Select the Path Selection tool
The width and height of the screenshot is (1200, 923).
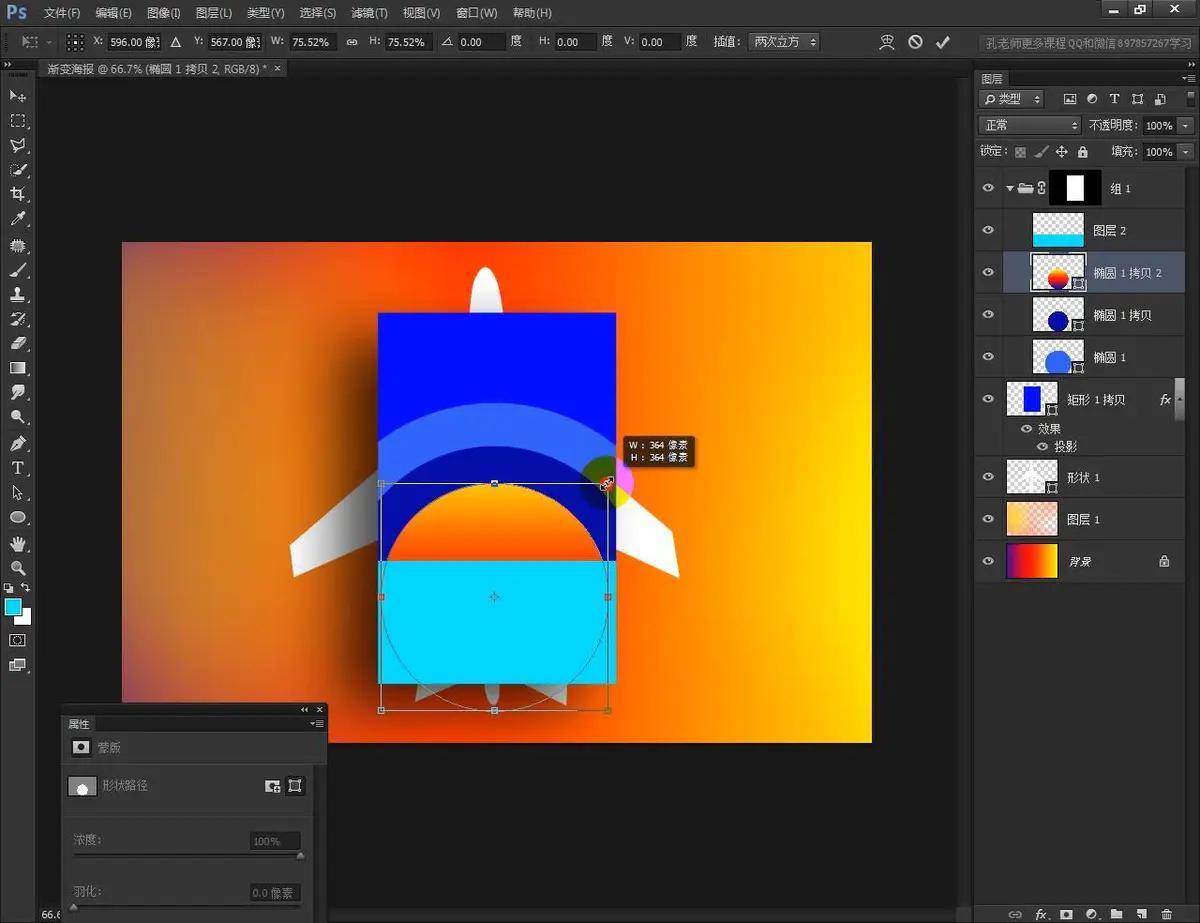[x=18, y=492]
